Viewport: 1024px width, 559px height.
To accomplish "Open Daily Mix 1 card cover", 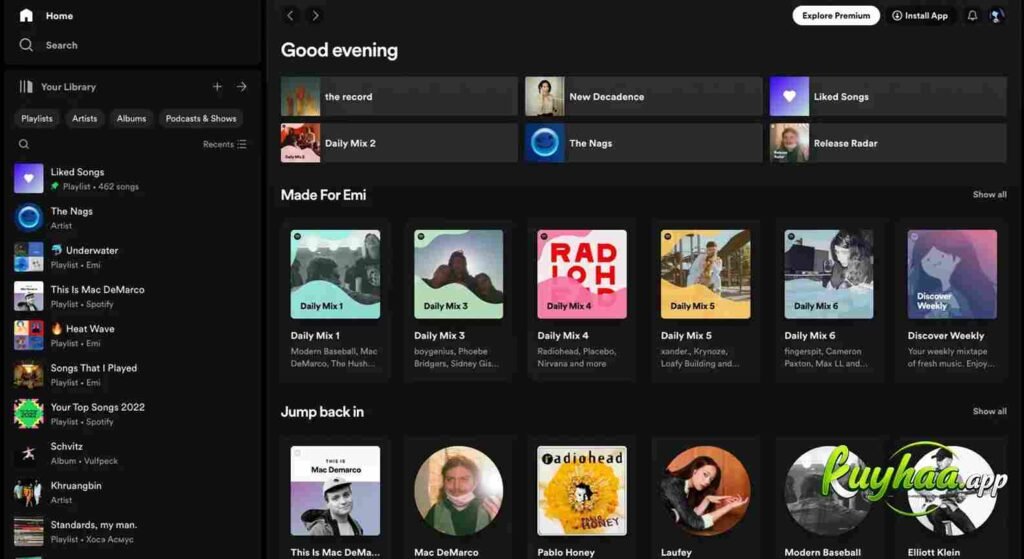I will click(x=335, y=274).
